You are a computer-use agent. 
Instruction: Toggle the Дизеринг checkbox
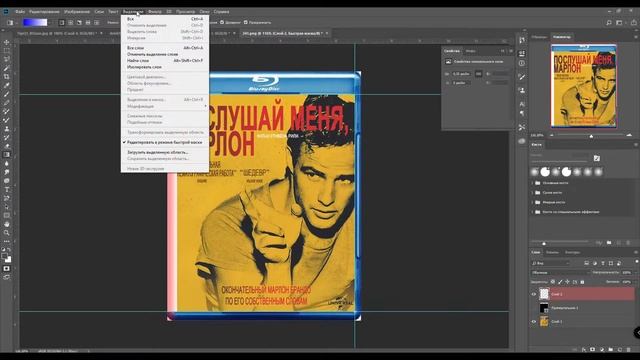coord(222,22)
